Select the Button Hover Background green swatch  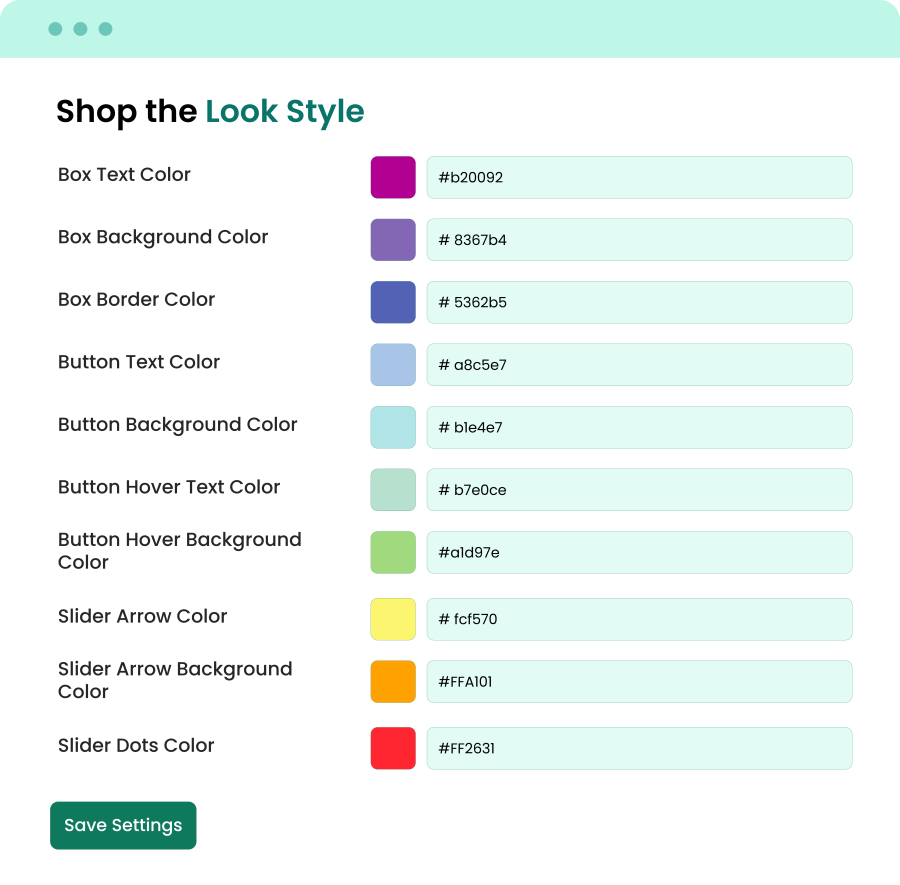(393, 552)
